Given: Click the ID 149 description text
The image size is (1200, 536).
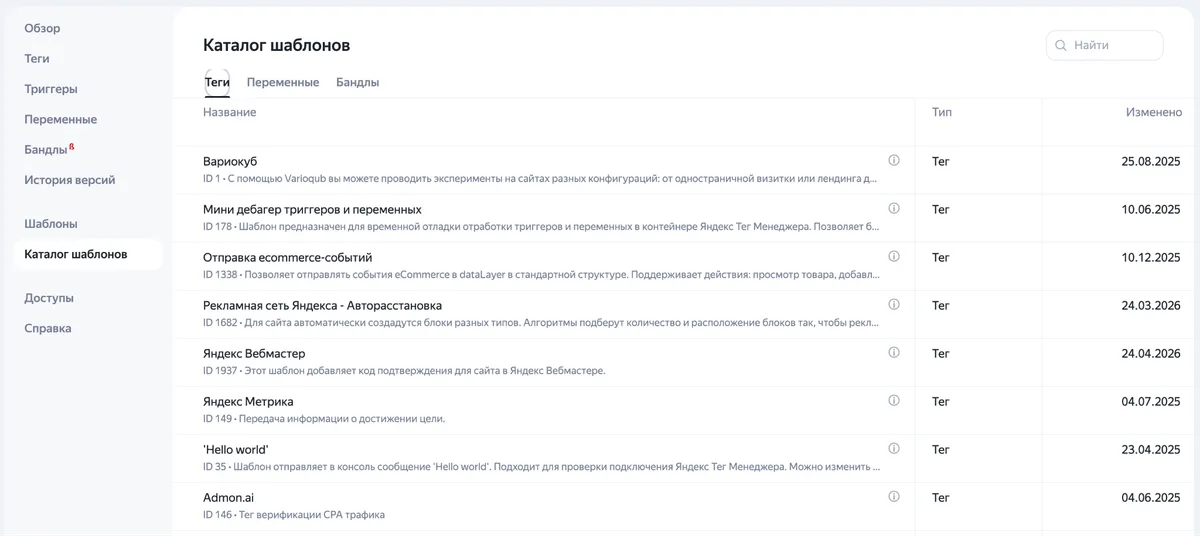Looking at the screenshot, I should coord(324,419).
